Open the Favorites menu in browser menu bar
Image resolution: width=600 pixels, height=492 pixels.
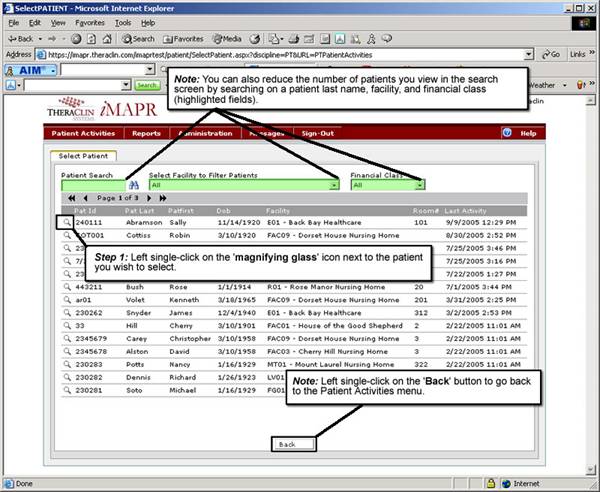tap(89, 21)
